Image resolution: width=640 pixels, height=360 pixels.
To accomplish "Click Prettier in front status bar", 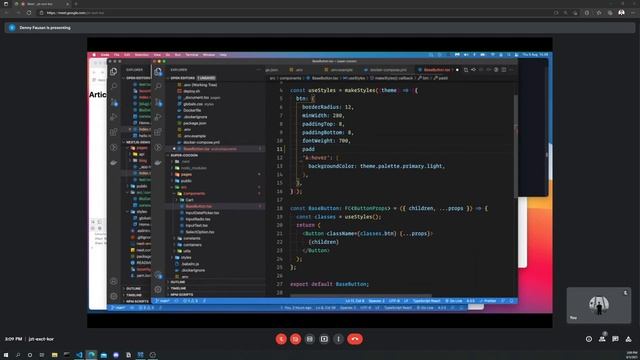I will tap(488, 301).
